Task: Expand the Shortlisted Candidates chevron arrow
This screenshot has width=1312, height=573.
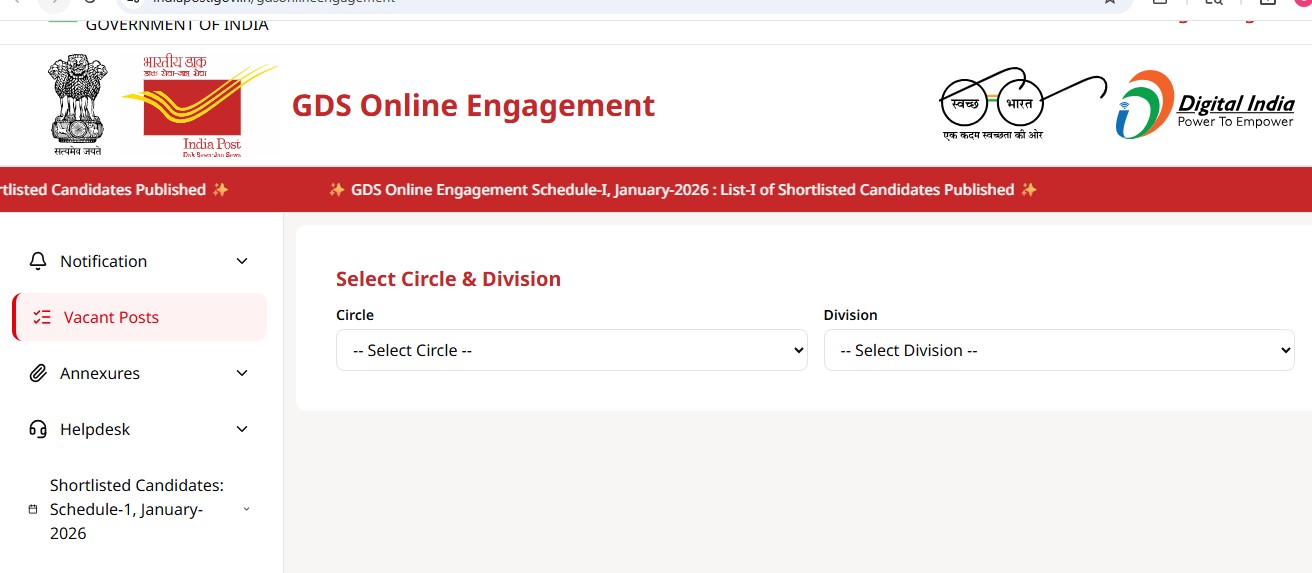Action: point(246,509)
